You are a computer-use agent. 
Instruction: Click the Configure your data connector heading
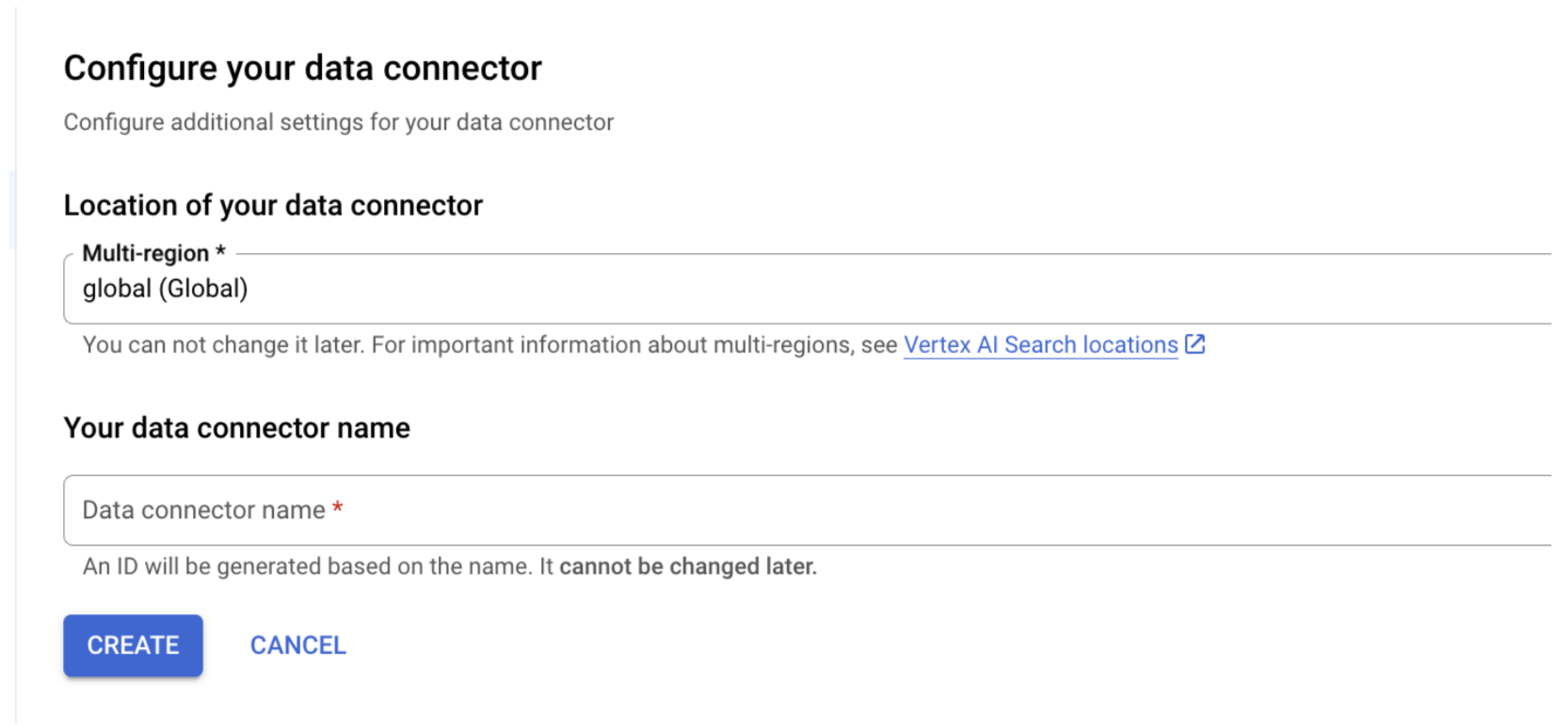(302, 67)
